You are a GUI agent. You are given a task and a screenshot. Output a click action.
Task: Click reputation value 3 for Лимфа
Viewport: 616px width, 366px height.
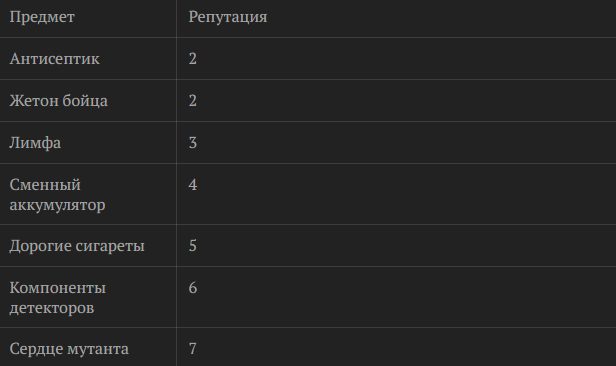pos(192,143)
